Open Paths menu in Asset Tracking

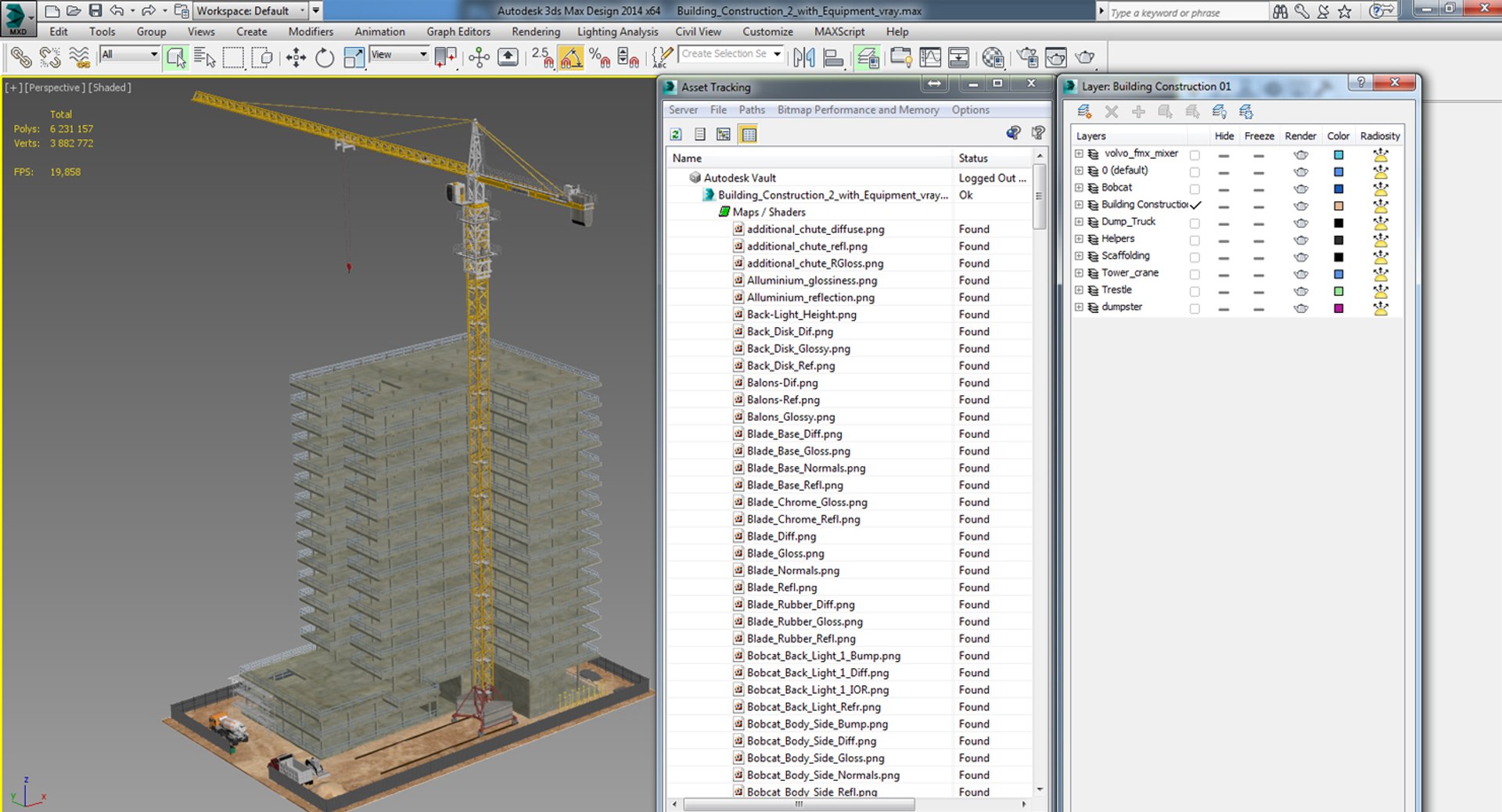[752, 110]
